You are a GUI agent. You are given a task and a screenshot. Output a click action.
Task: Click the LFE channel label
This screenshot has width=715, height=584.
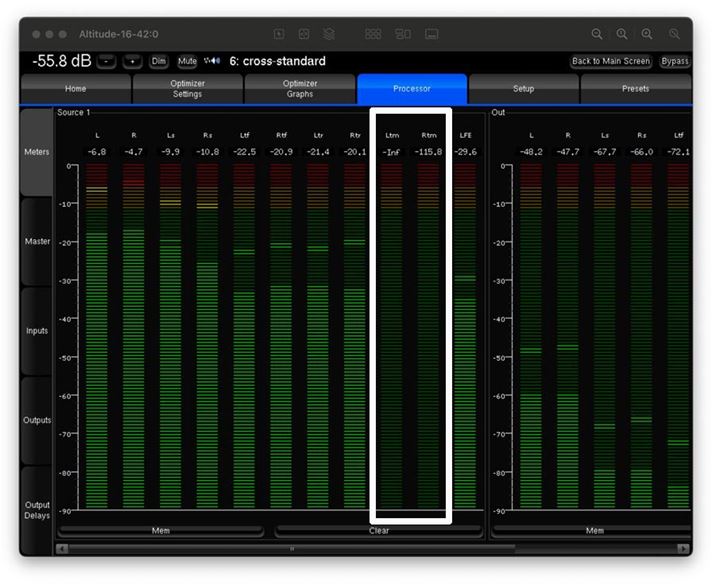coord(466,135)
